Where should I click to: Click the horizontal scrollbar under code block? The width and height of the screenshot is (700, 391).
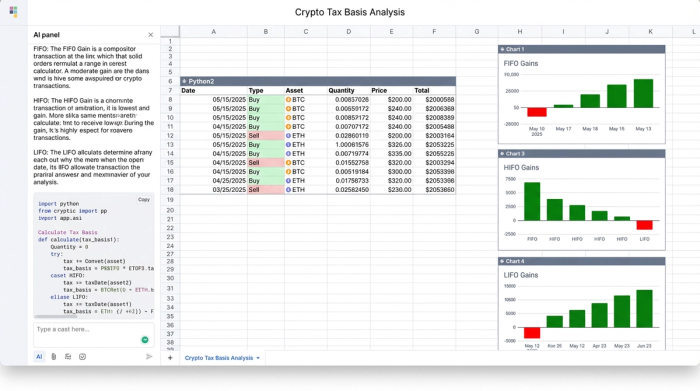[55, 316]
